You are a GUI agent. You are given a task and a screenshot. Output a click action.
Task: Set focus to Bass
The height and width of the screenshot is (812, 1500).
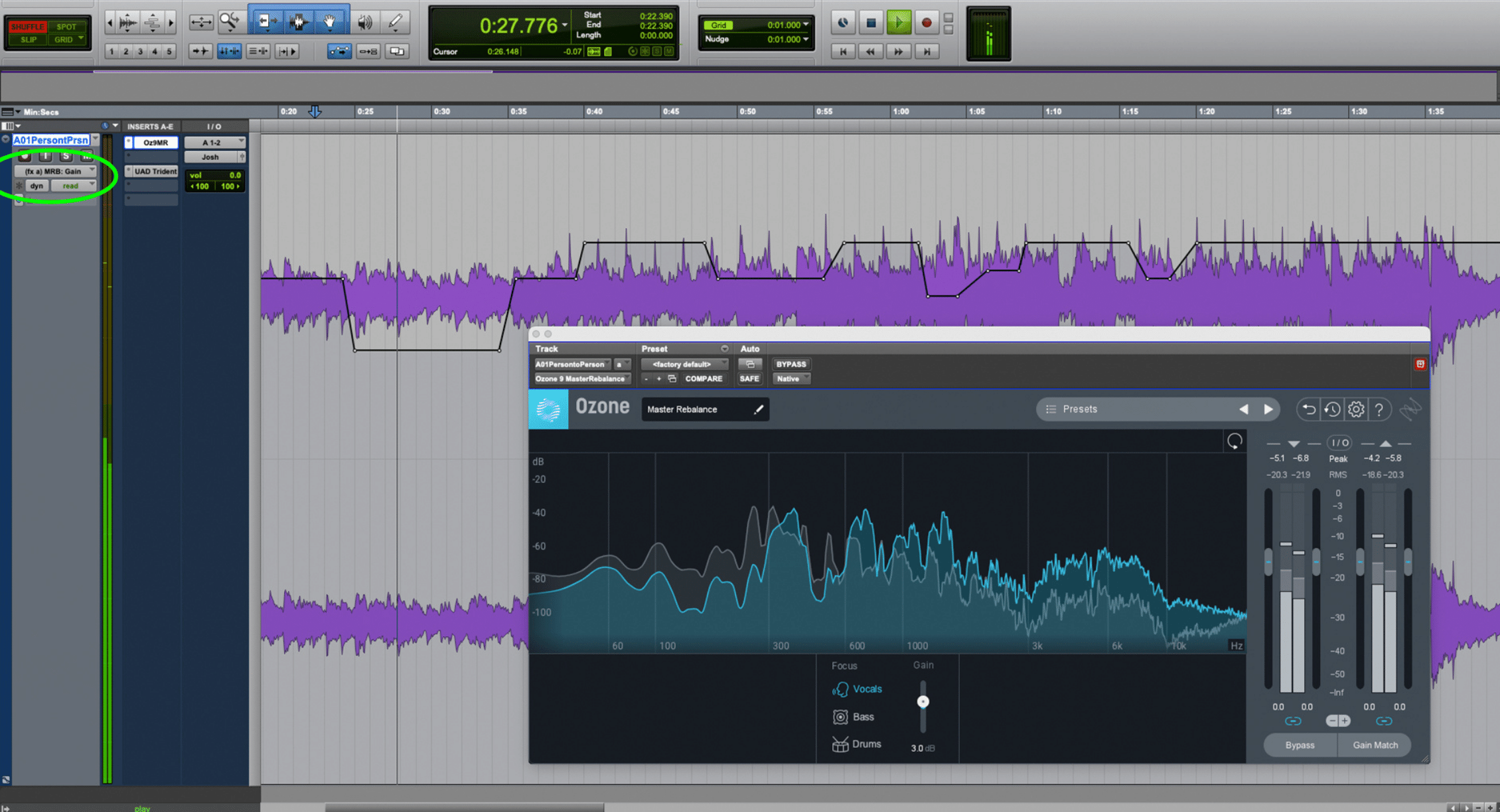(852, 717)
